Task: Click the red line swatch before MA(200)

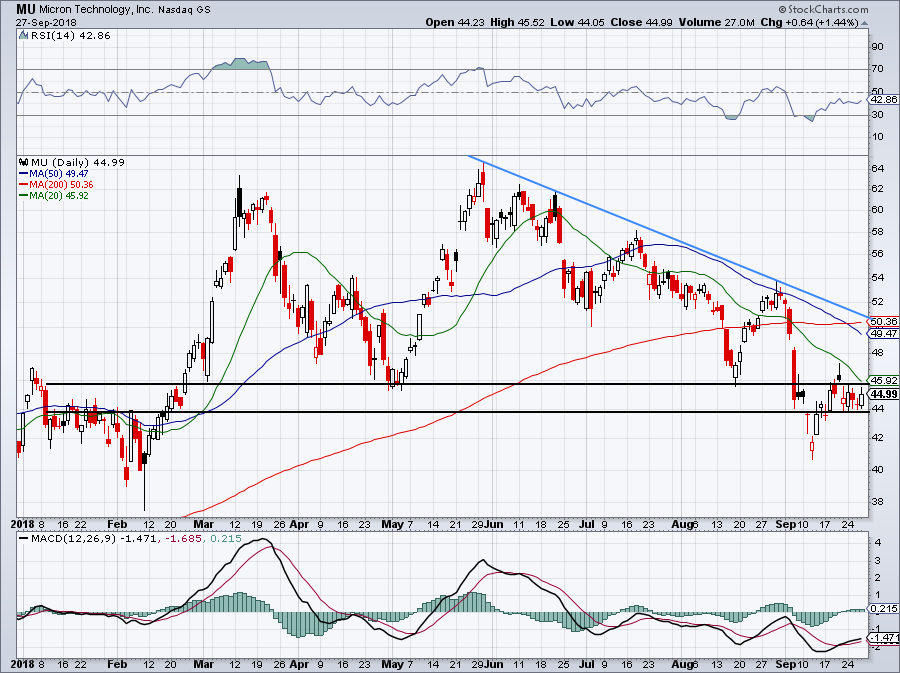Action: pyautogui.click(x=24, y=185)
